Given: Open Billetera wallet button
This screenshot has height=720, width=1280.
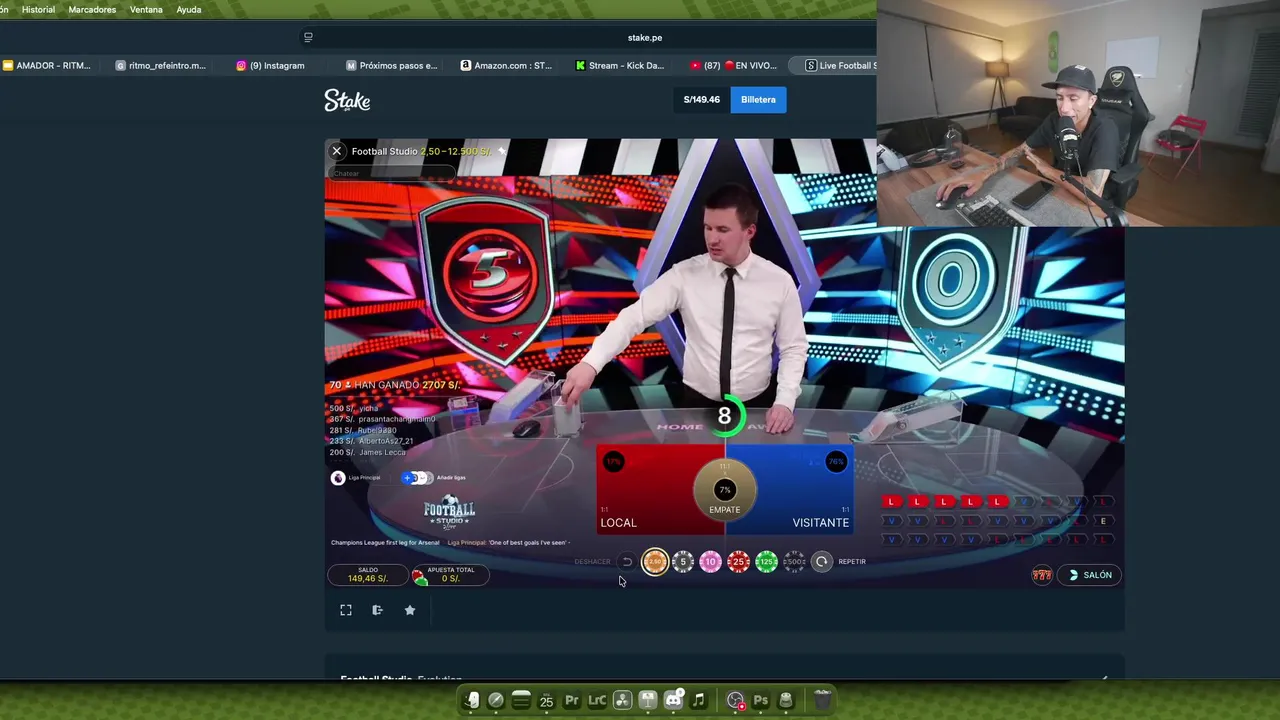Looking at the screenshot, I should [758, 100].
